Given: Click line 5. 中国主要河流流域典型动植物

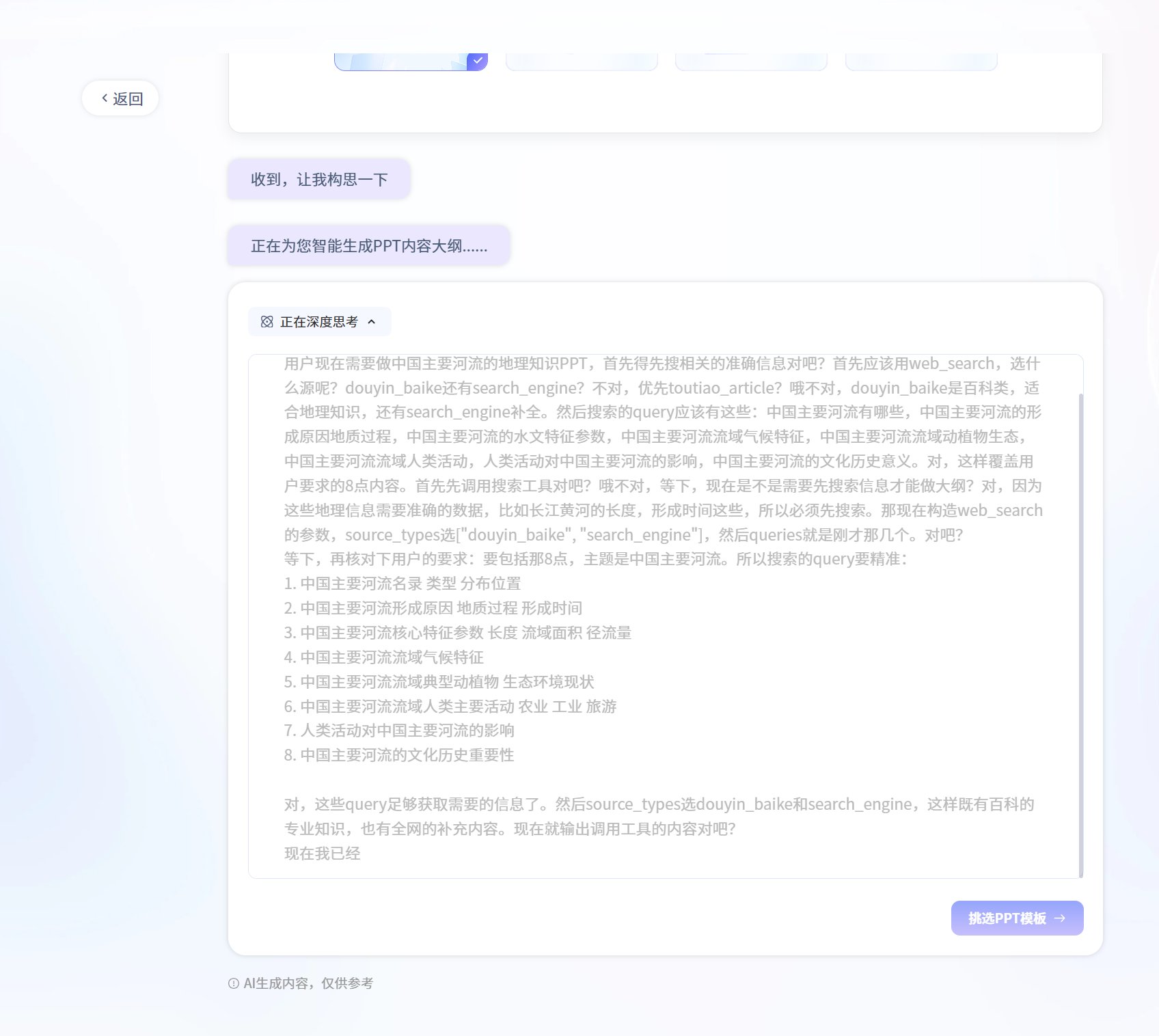Looking at the screenshot, I should [439, 682].
